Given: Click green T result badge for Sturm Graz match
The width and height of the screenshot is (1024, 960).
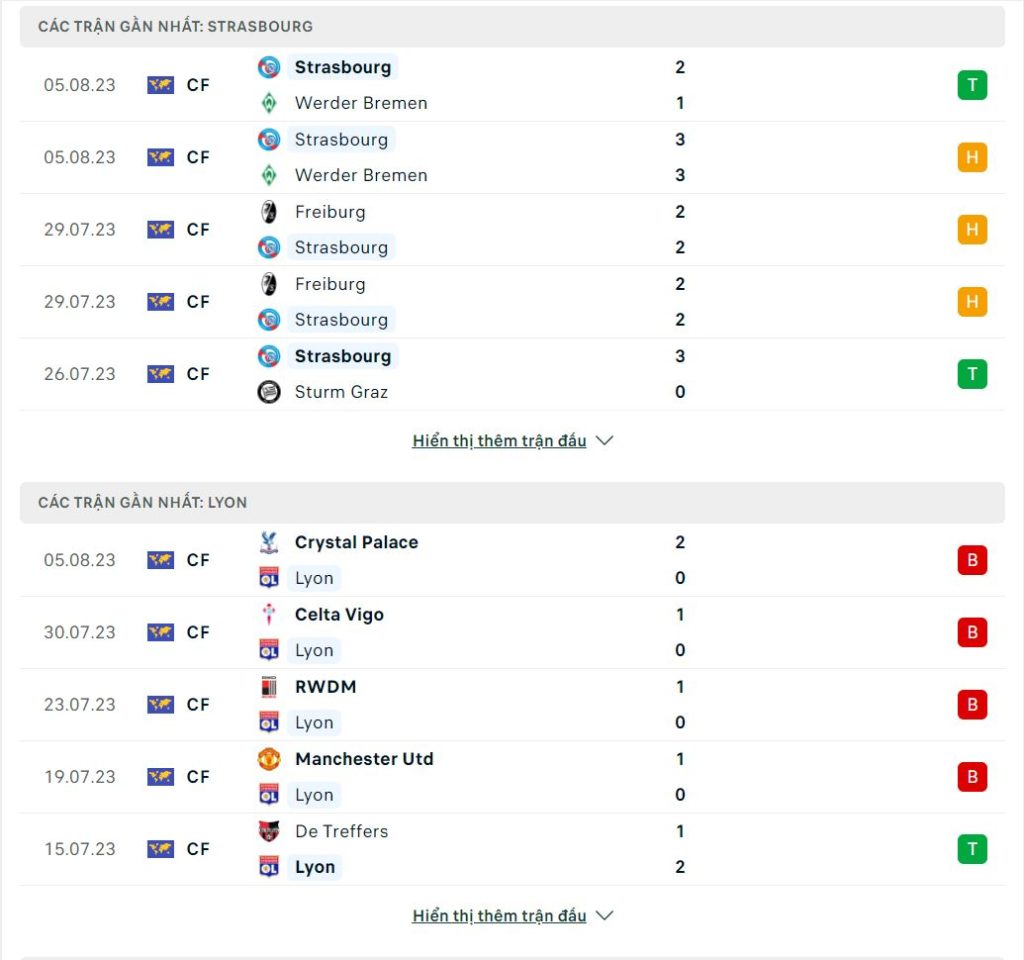Looking at the screenshot, I should click(972, 374).
